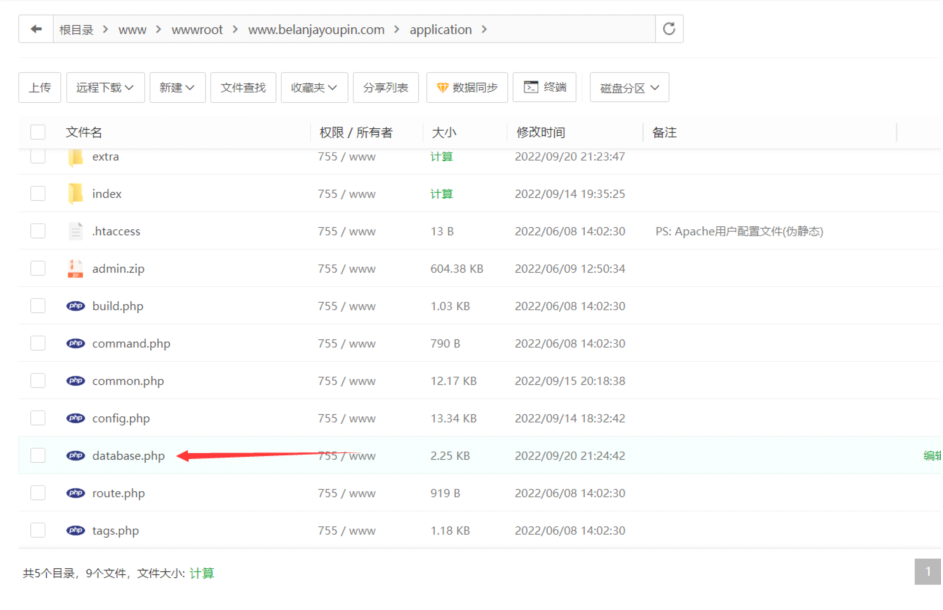Image resolution: width=943 pixels, height=610 pixels.
Task: Click the 文件查找 button
Action: pos(243,88)
